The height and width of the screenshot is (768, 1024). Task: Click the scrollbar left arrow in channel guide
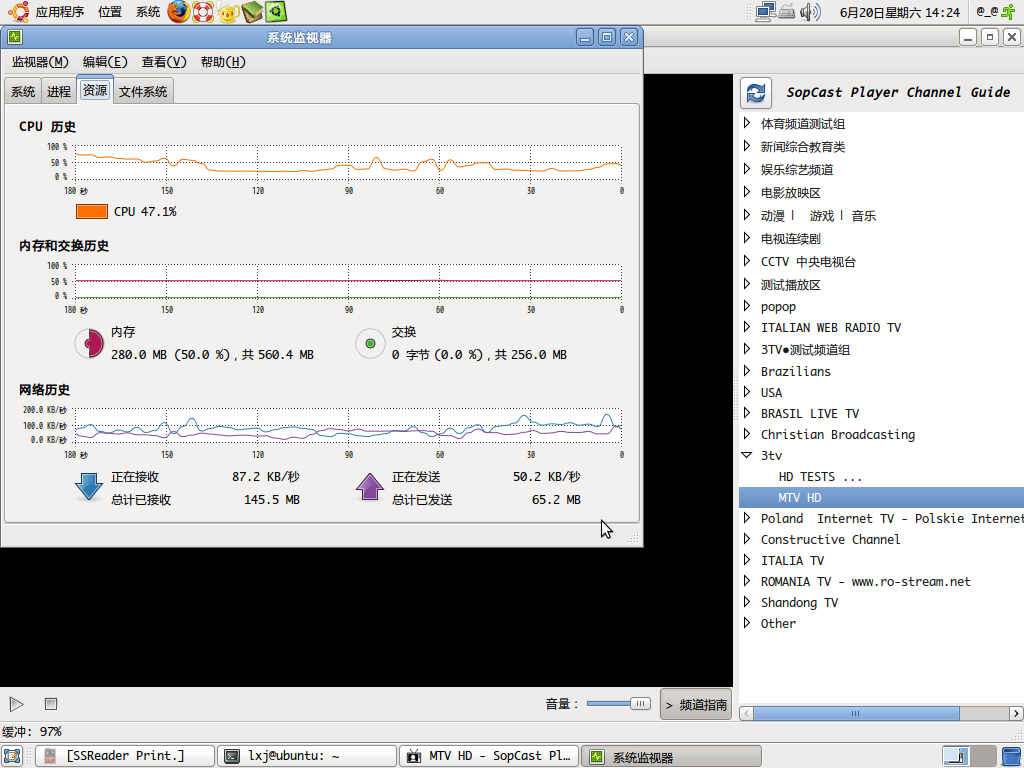(x=746, y=713)
